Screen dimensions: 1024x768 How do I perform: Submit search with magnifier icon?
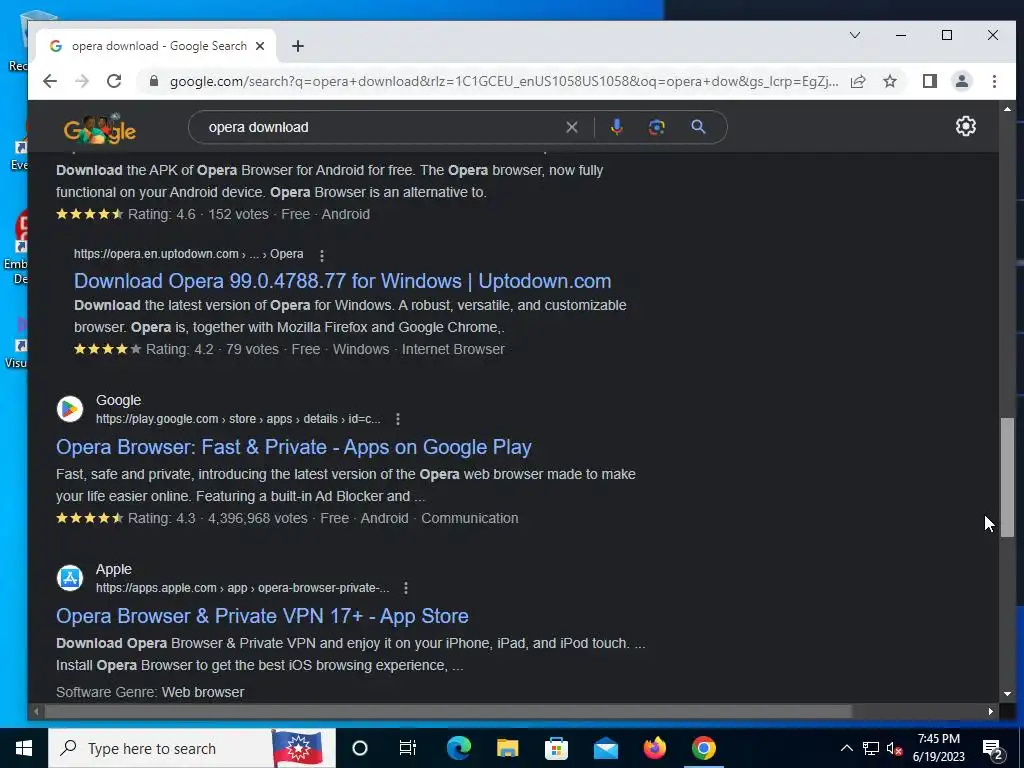point(698,127)
